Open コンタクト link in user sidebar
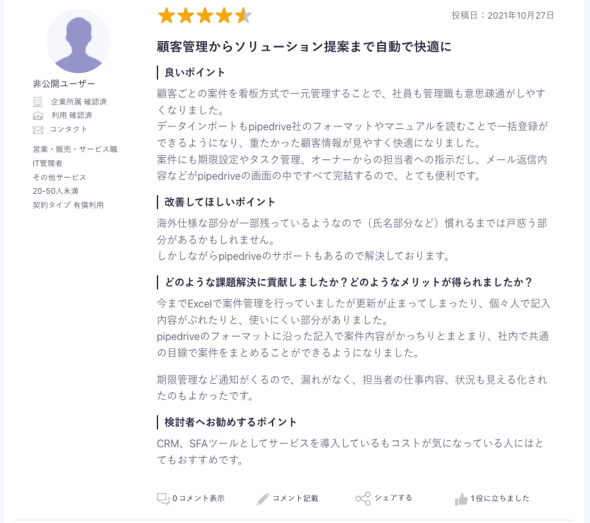The height and width of the screenshot is (523, 590). click(68, 129)
